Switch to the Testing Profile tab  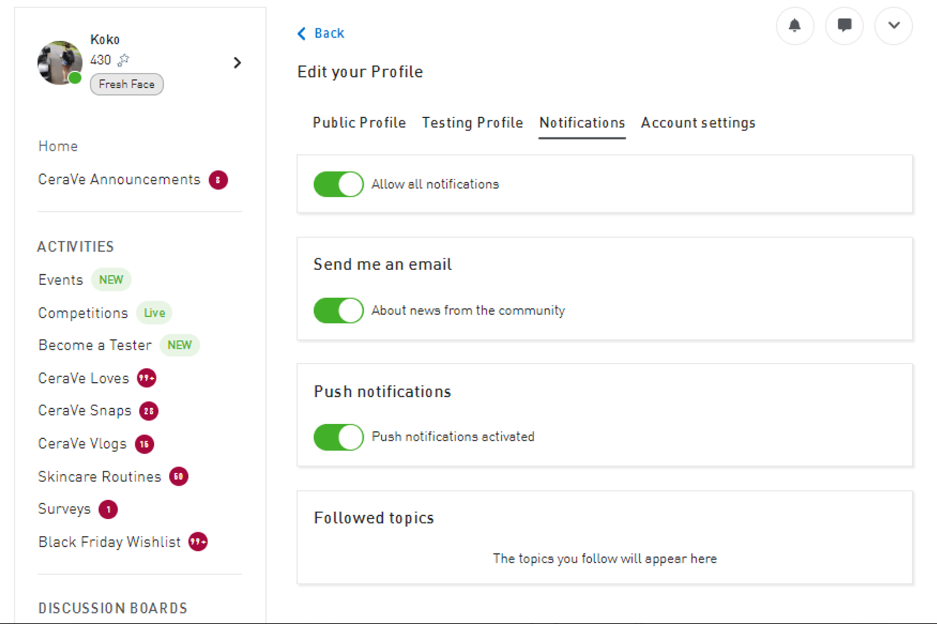pyautogui.click(x=472, y=123)
